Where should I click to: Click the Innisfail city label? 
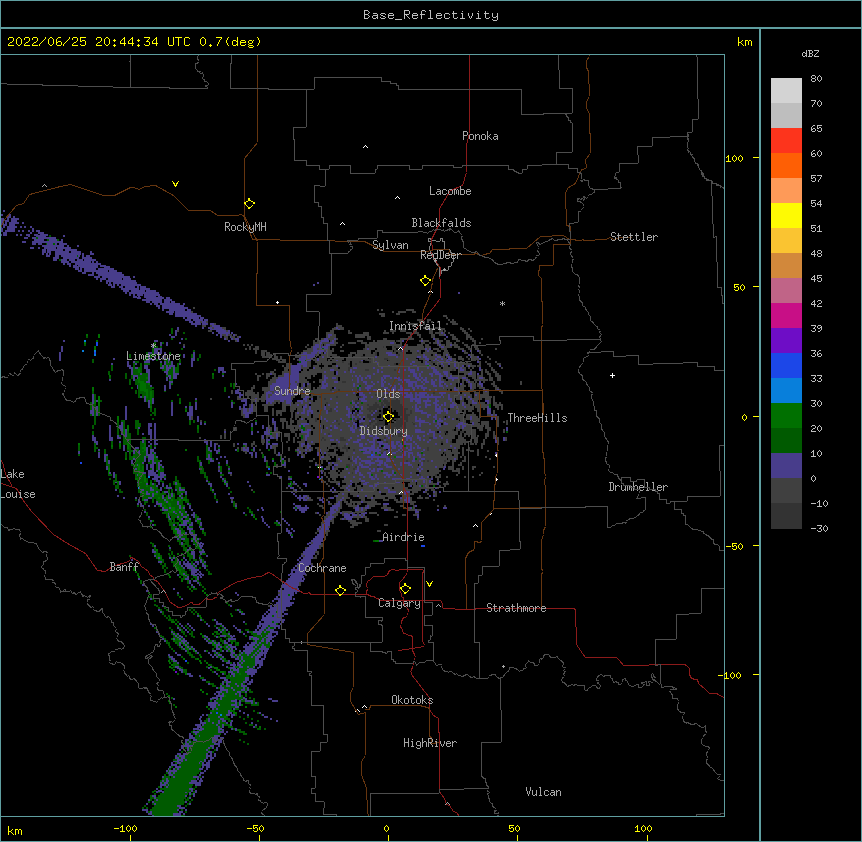tap(415, 326)
